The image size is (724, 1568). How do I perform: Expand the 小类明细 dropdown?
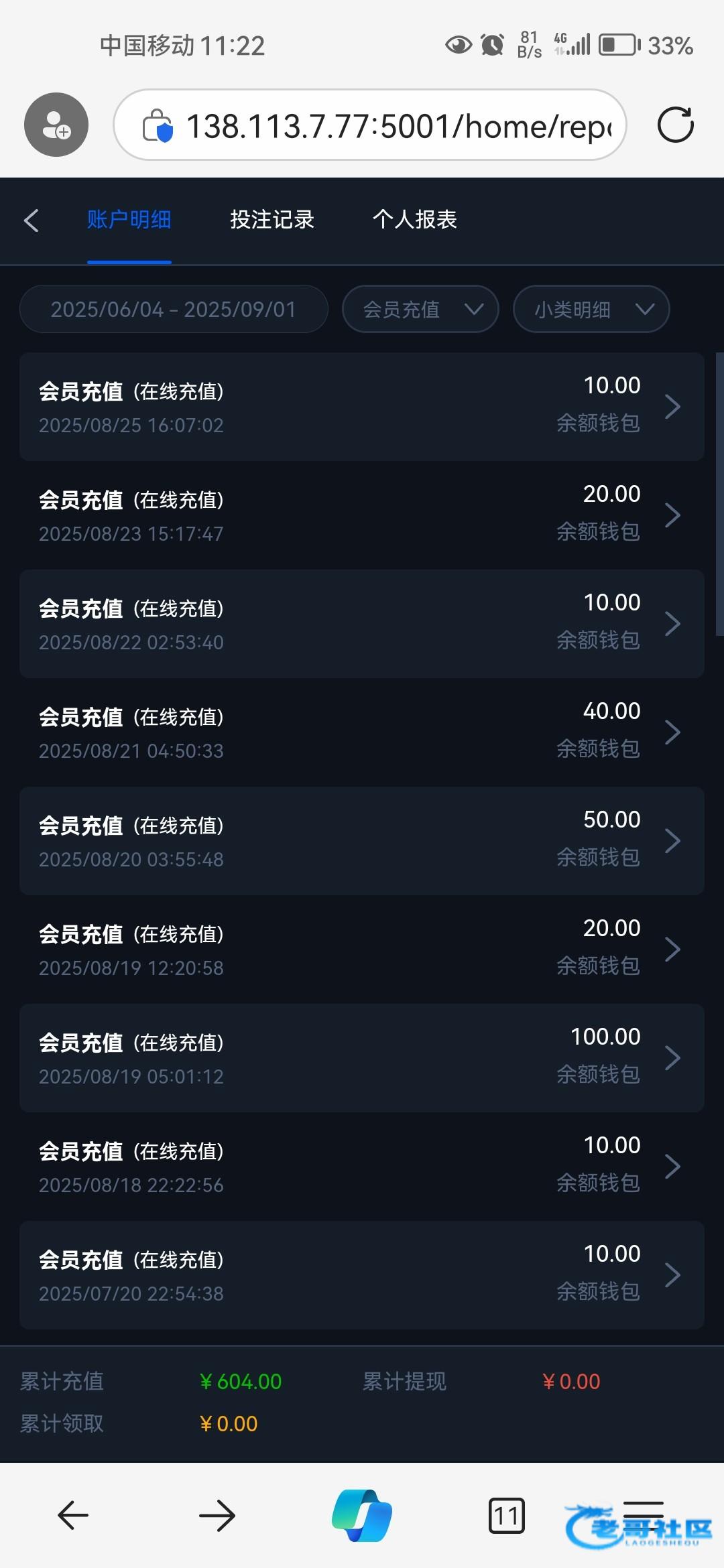tap(591, 309)
